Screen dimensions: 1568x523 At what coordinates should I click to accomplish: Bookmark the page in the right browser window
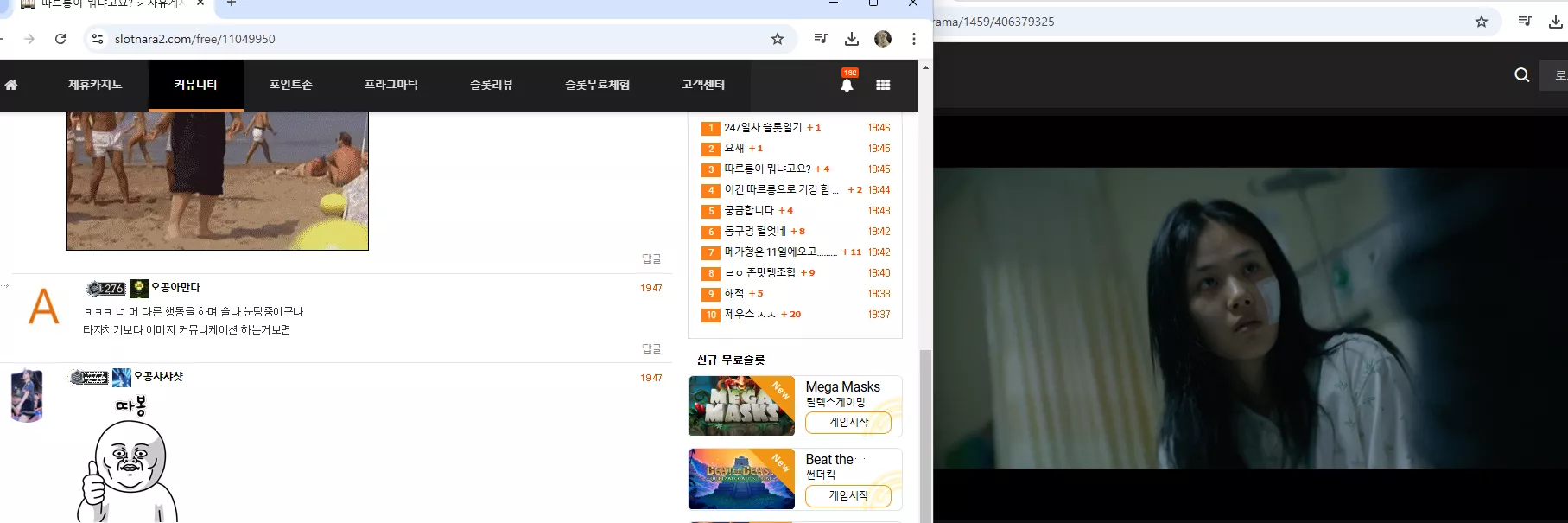point(1482,22)
